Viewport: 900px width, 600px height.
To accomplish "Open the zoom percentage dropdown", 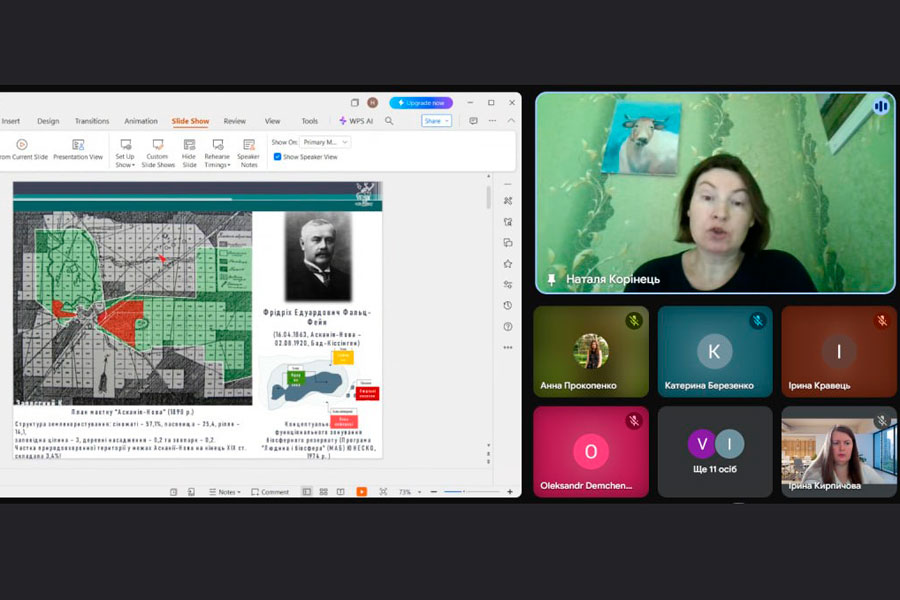I will point(410,492).
